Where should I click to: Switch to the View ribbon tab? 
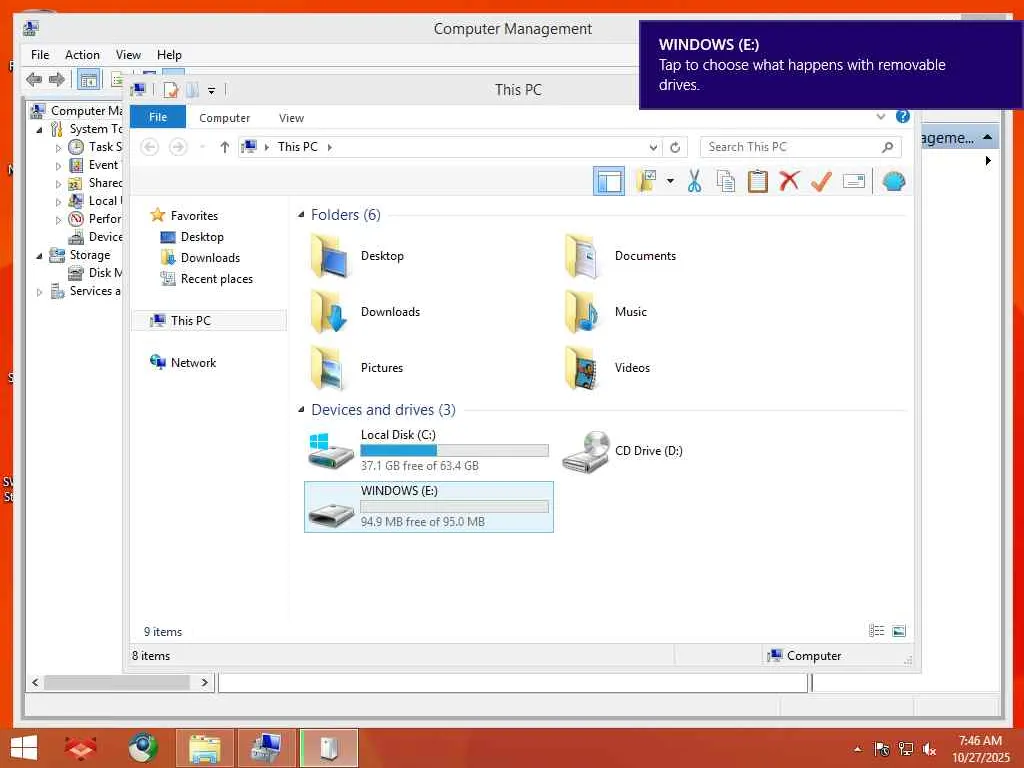point(291,118)
